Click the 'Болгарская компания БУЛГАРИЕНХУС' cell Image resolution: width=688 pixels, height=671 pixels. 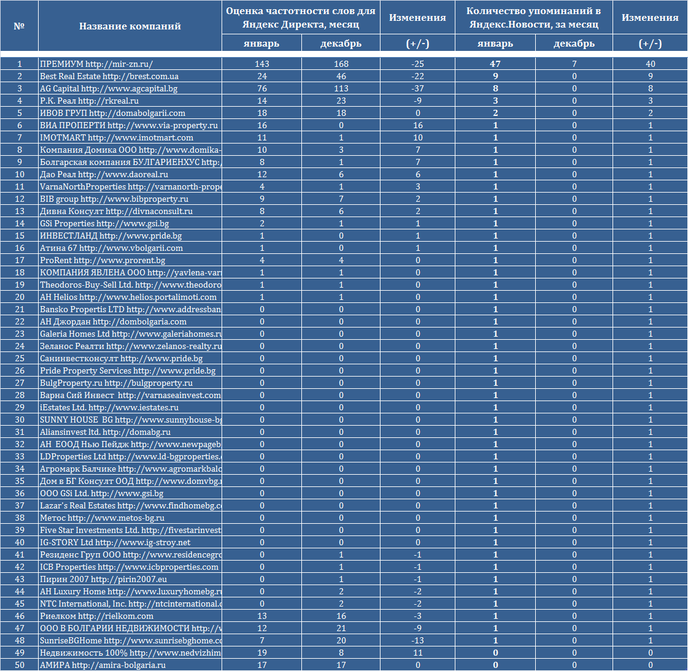coord(130,162)
